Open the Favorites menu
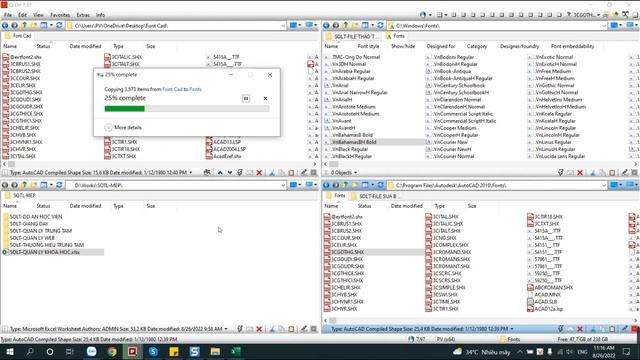Screen dimensions: 640x360 (60, 15)
